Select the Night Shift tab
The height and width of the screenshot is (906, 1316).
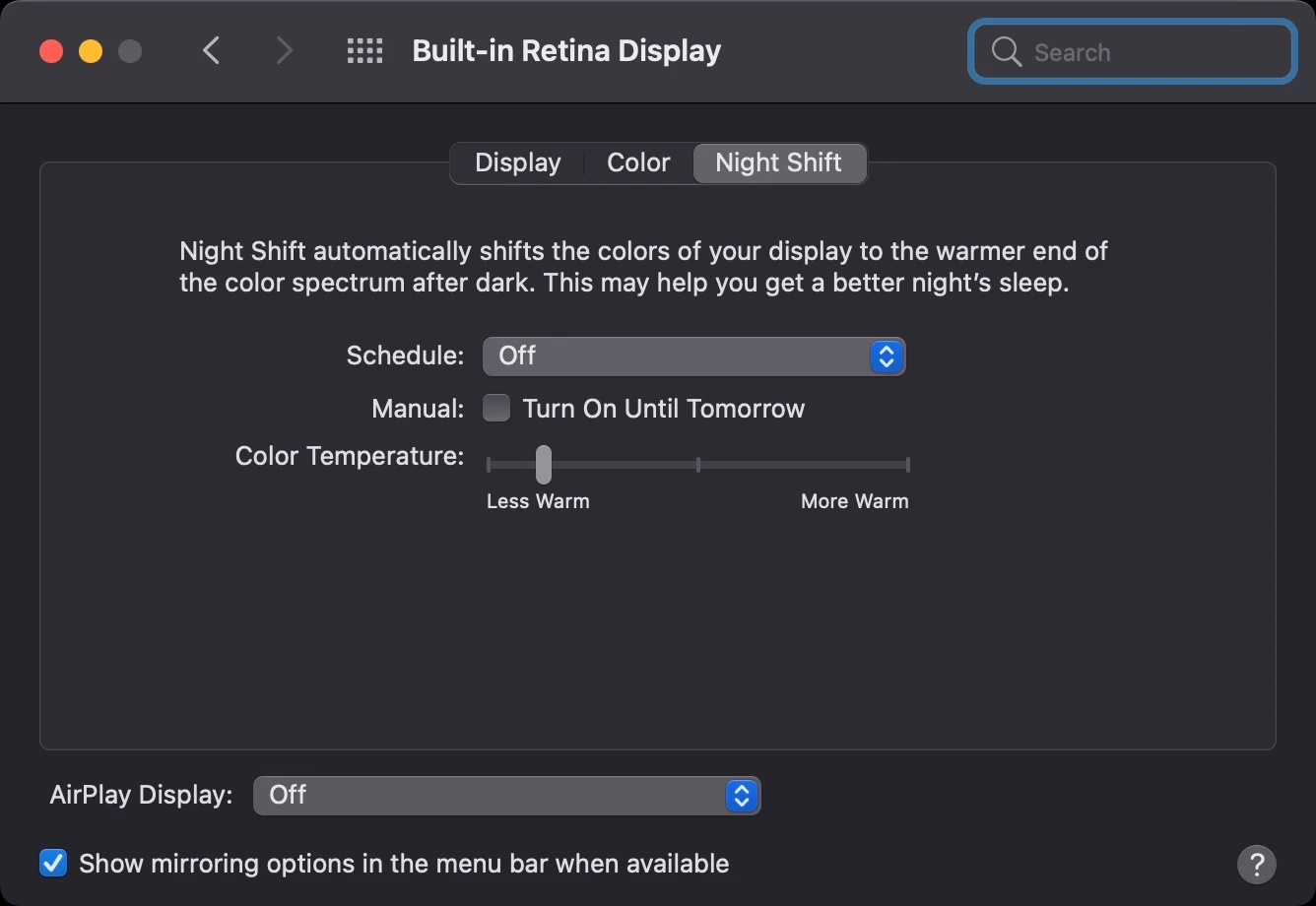[779, 162]
